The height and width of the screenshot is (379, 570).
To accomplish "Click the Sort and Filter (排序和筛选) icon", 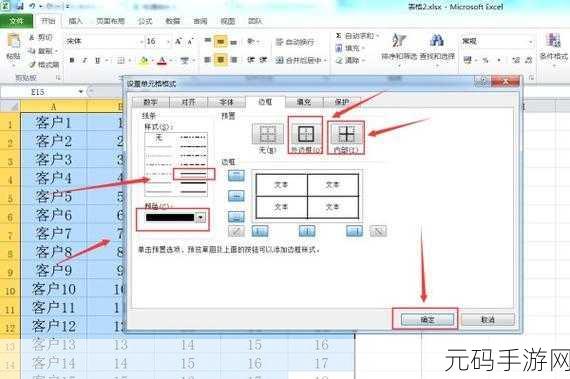I will click(399, 40).
